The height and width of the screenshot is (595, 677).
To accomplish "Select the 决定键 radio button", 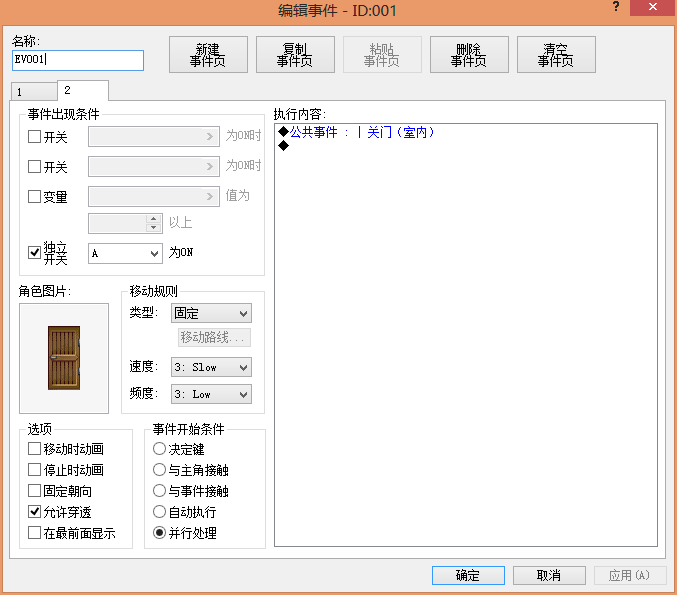I will 159,449.
